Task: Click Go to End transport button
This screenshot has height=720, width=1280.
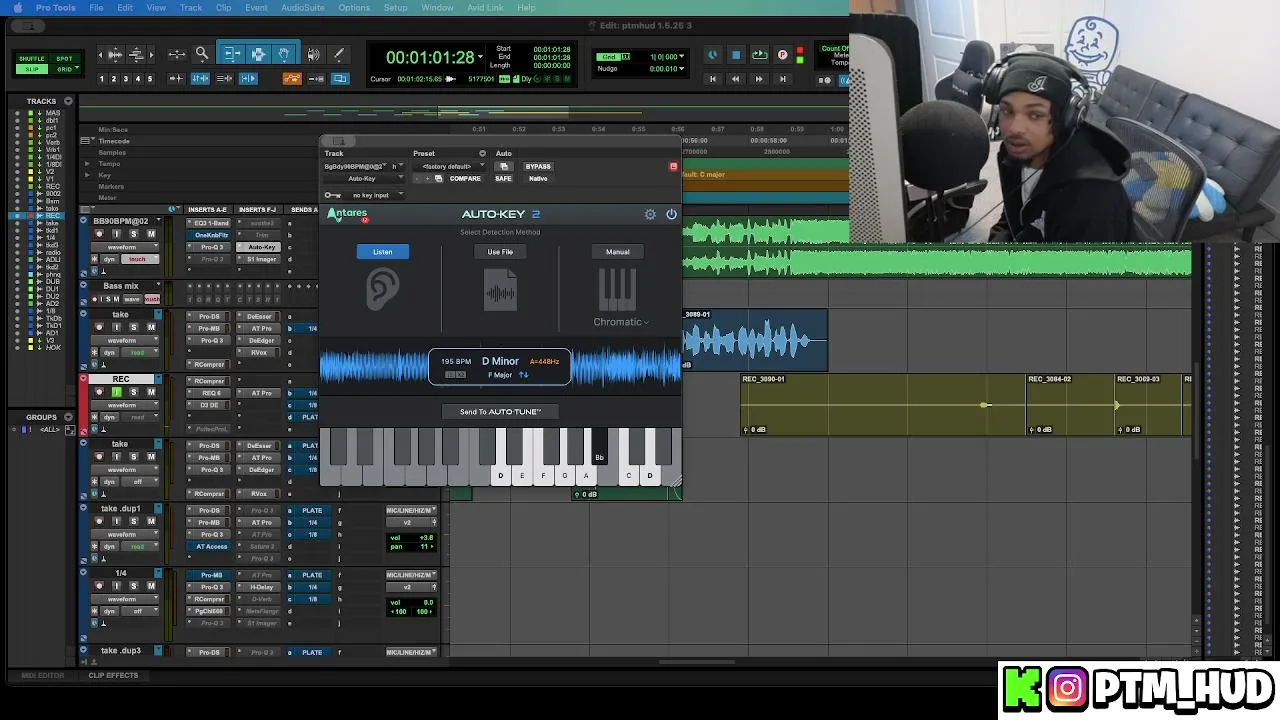Action: pos(782,79)
